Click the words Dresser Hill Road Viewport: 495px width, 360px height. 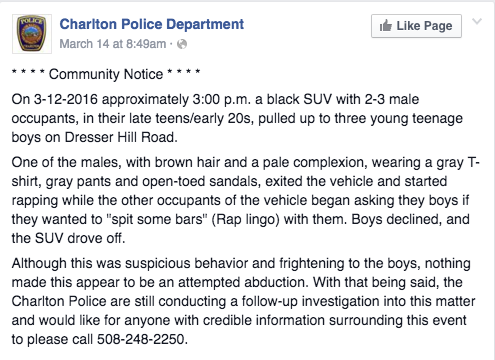[119, 137]
